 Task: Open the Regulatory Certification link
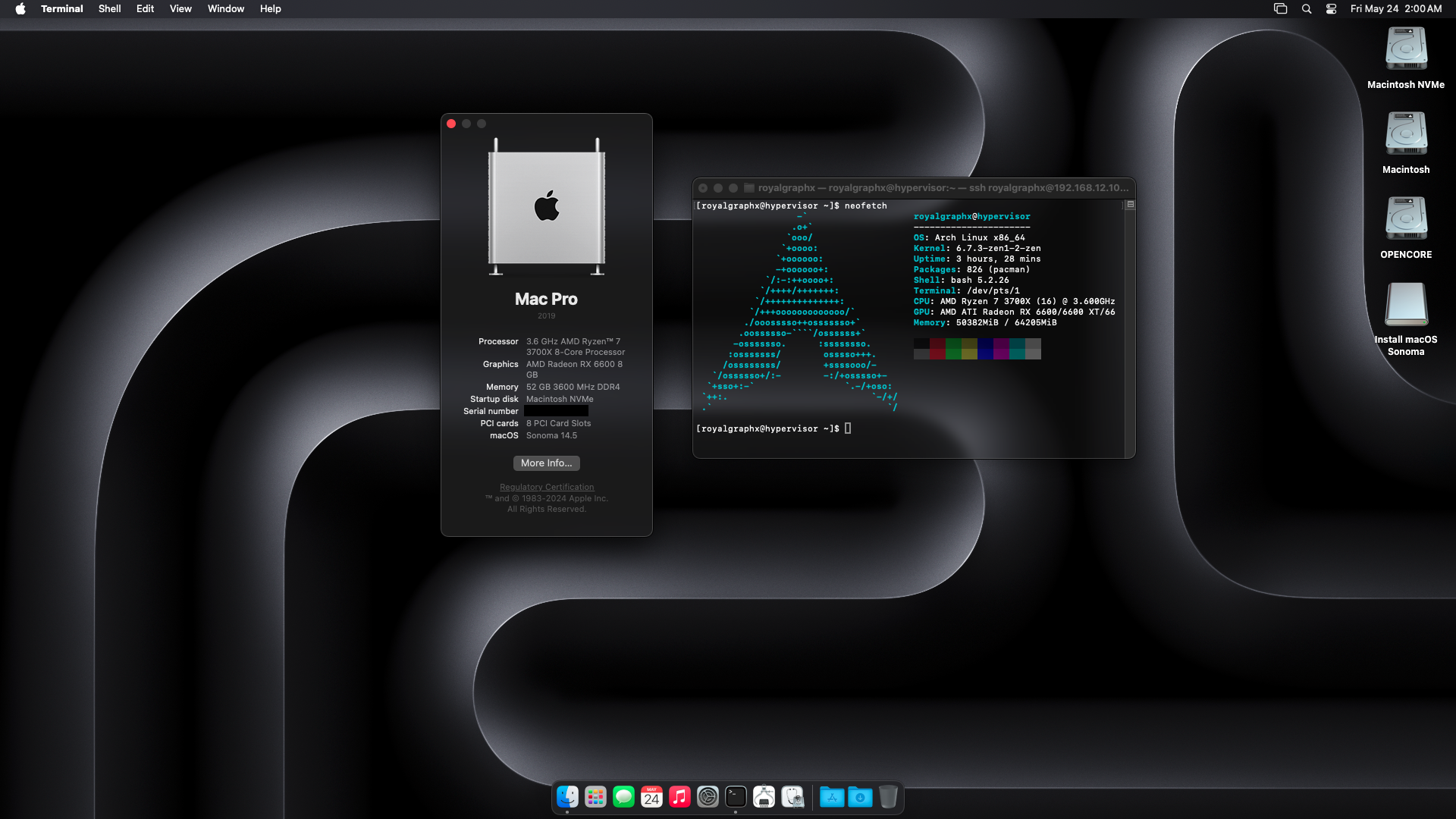[547, 487]
